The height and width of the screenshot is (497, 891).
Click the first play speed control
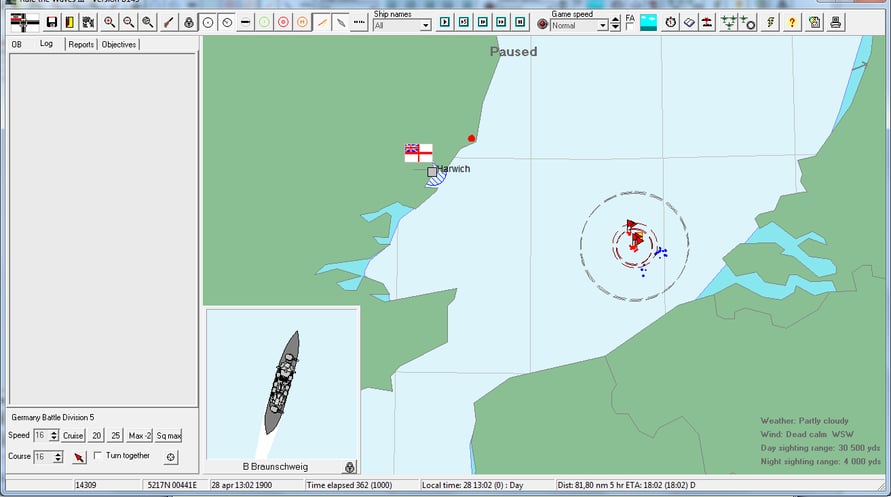tap(445, 22)
